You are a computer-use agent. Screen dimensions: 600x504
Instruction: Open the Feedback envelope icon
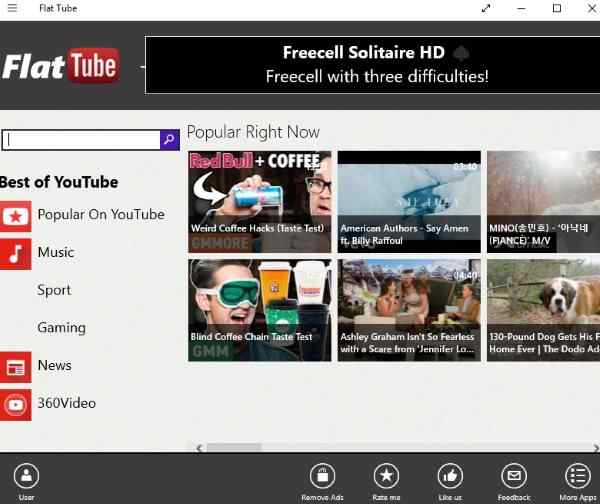pos(514,476)
